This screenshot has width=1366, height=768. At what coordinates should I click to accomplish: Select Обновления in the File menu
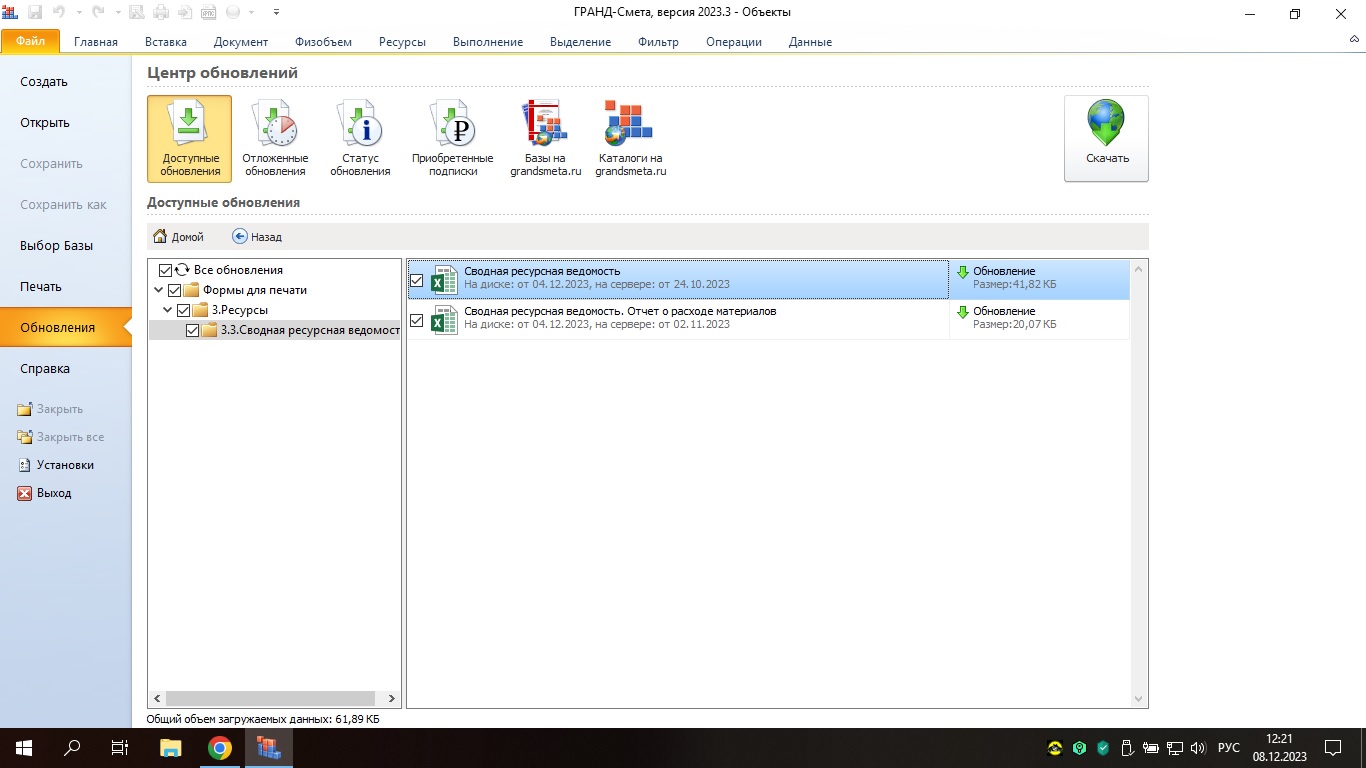66,328
